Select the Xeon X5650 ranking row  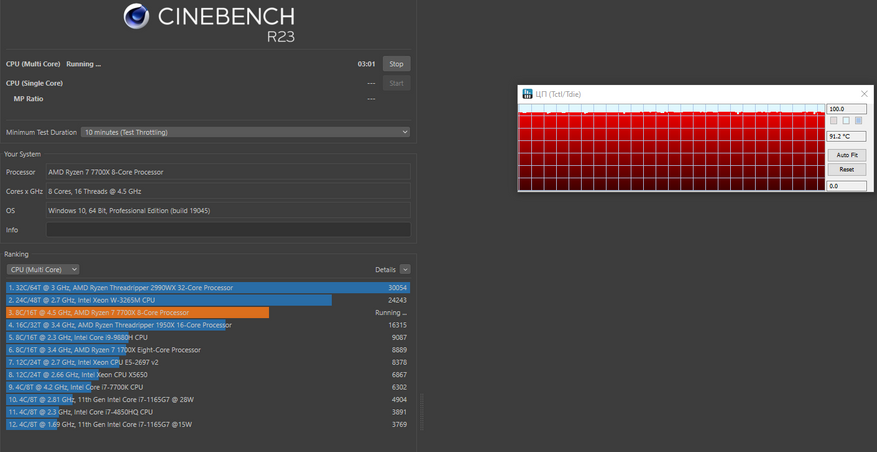pos(208,375)
